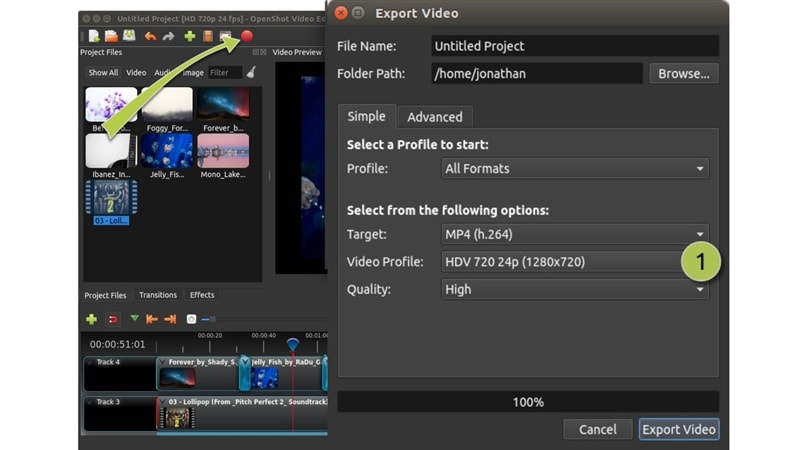
Task: Choose profile using the orange film strip icon
Action: [208, 36]
